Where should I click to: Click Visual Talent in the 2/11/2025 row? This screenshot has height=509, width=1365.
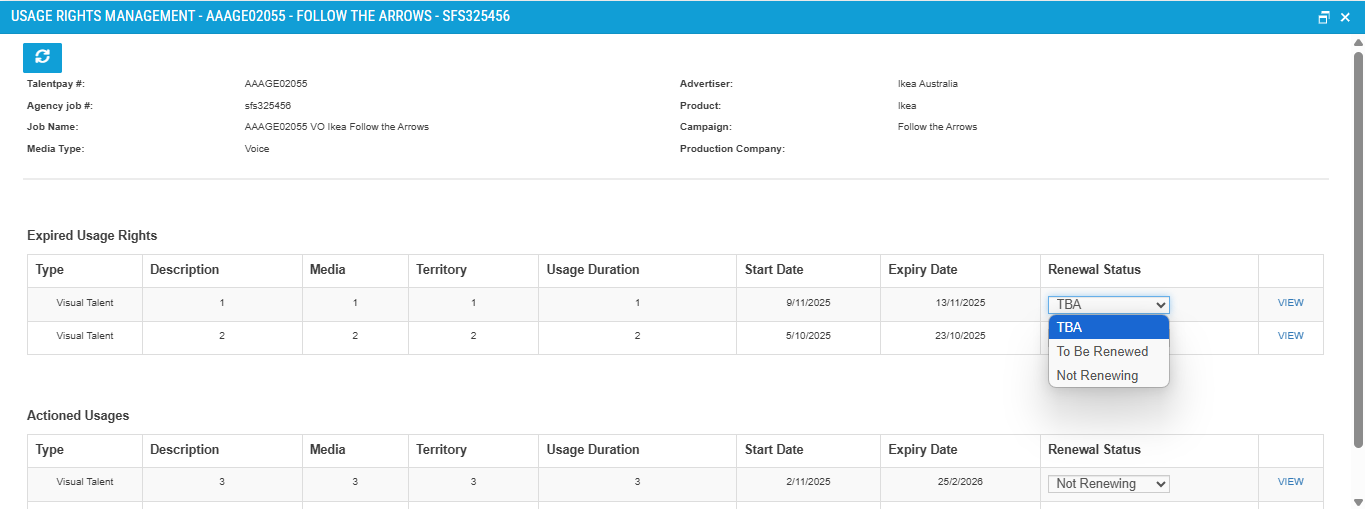85,482
